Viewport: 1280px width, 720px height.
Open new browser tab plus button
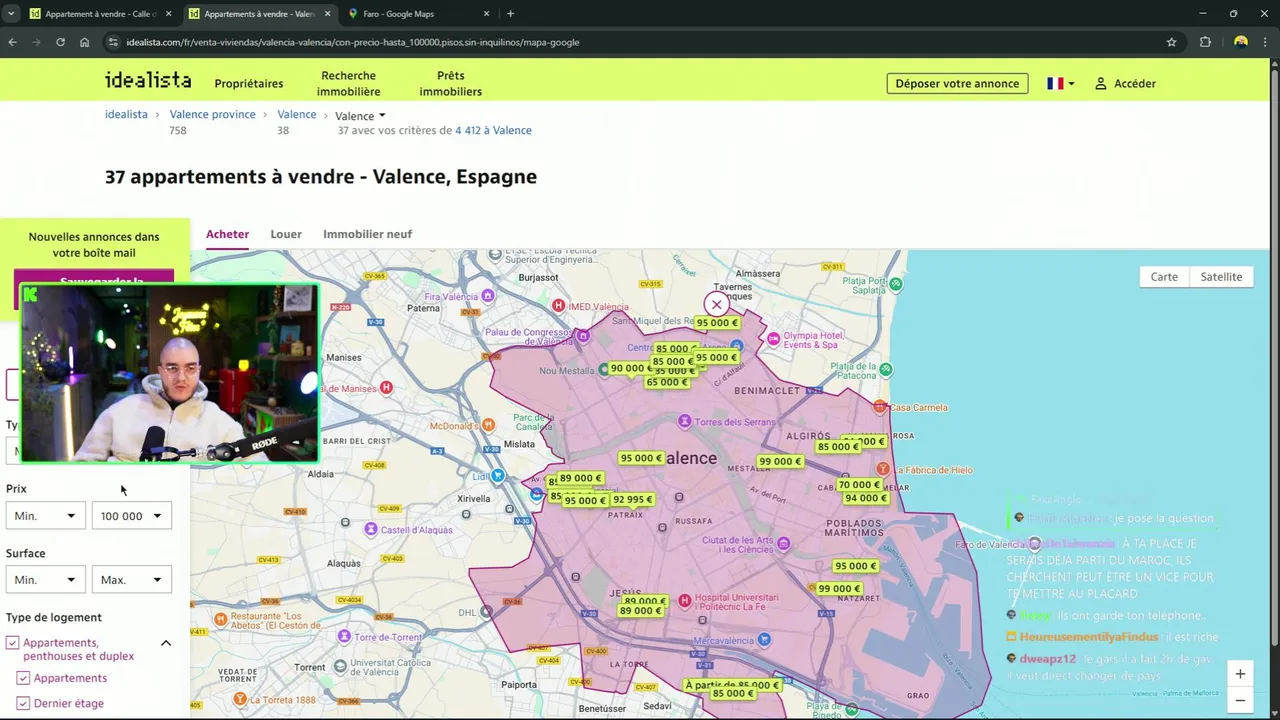tap(510, 14)
